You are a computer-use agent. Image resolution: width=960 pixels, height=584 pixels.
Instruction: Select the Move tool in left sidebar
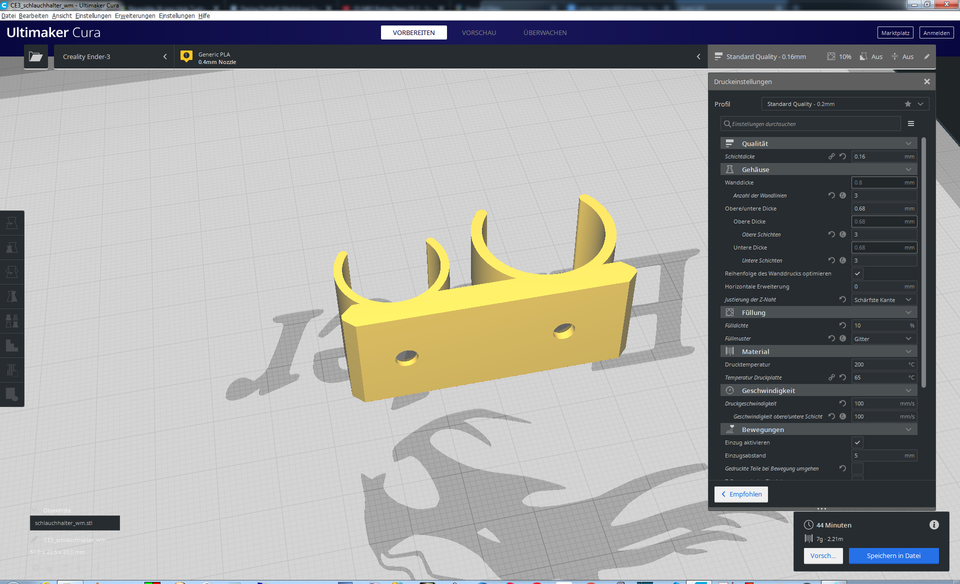[12, 223]
